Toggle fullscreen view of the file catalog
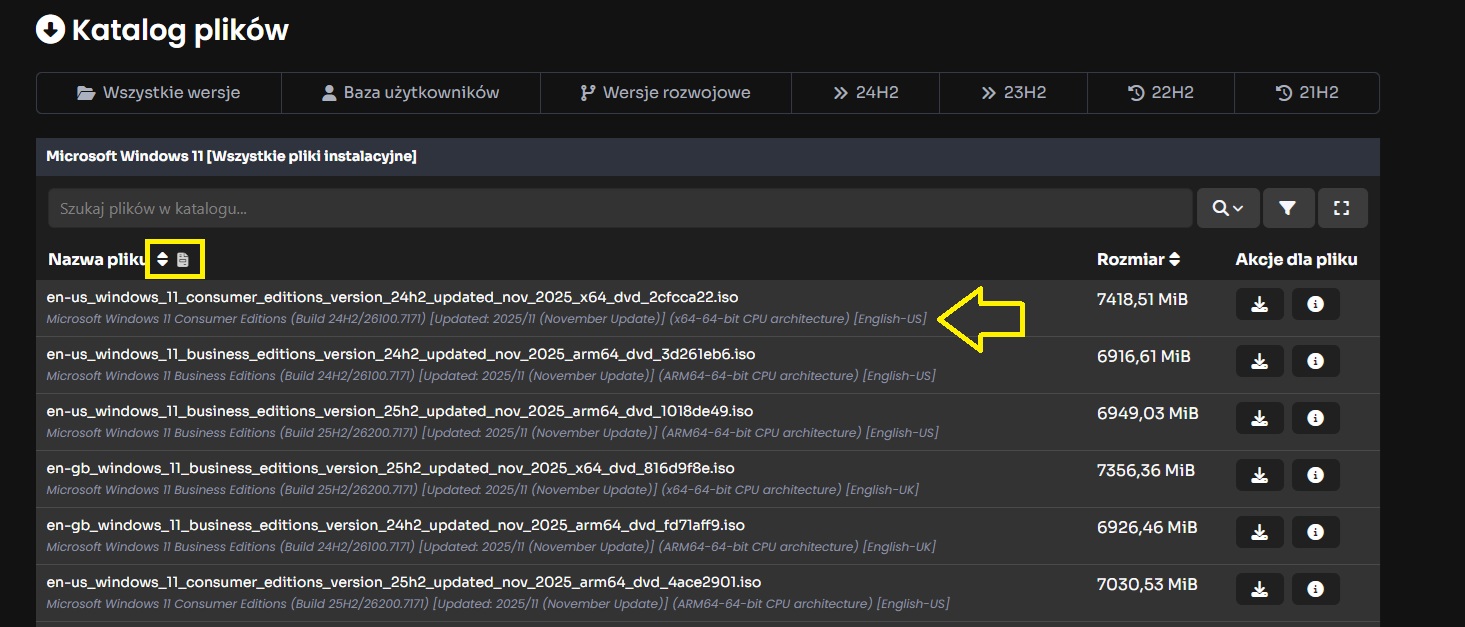Image resolution: width=1465 pixels, height=627 pixels. [x=1342, y=208]
